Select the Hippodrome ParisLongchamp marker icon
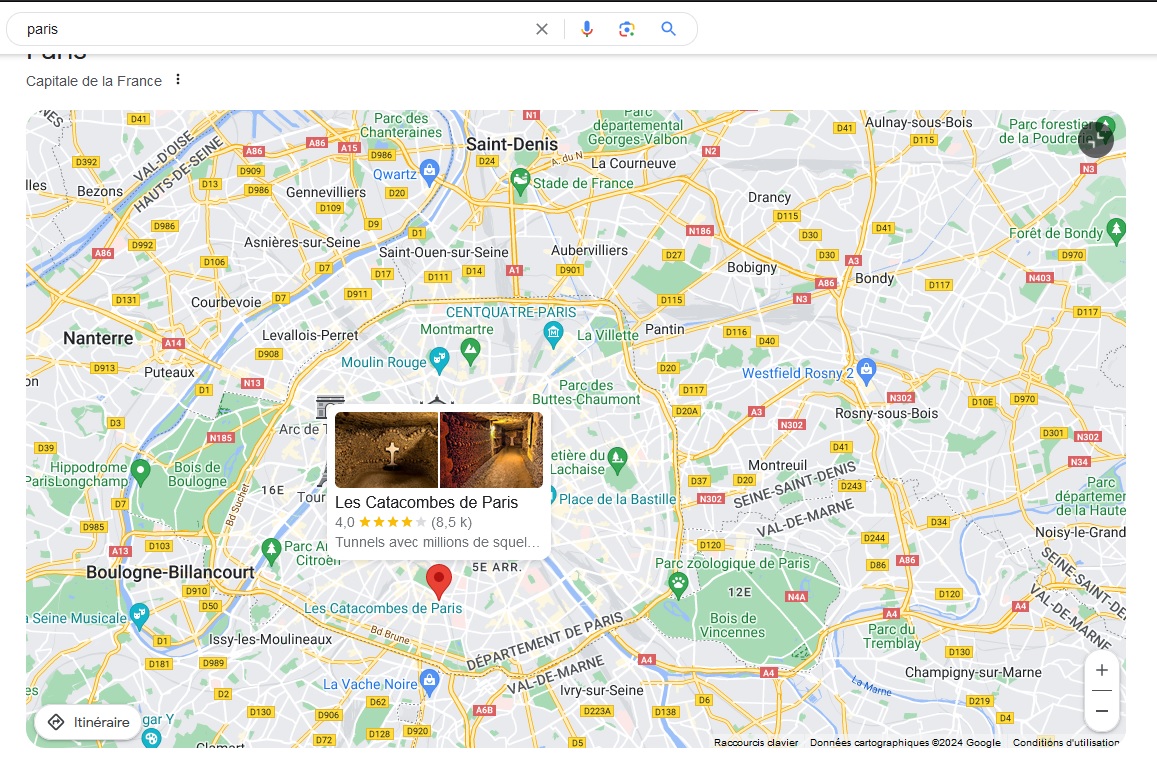This screenshot has width=1157, height=766. click(140, 471)
